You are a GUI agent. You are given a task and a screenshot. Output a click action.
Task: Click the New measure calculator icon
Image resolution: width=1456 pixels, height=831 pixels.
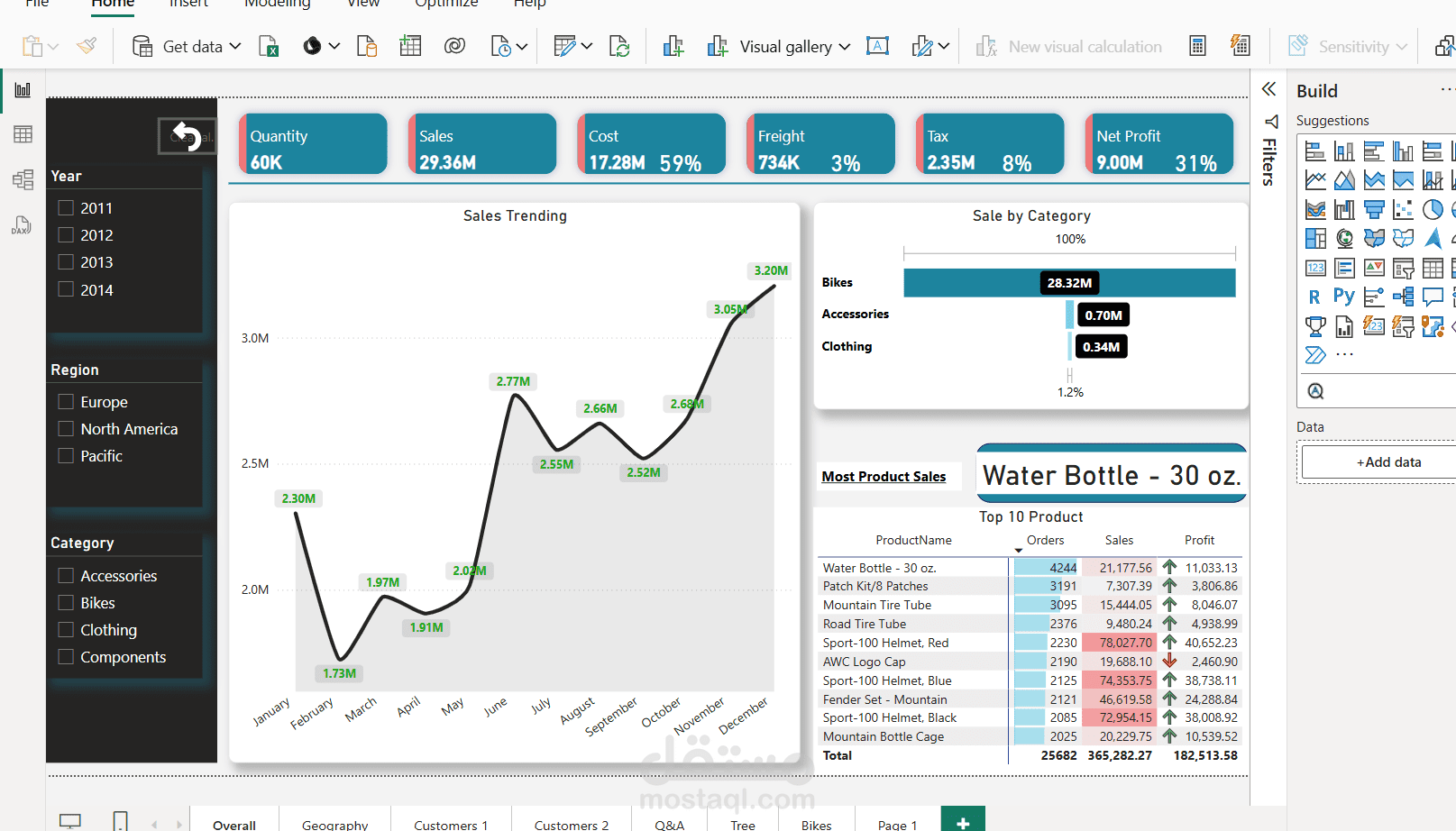1197,46
